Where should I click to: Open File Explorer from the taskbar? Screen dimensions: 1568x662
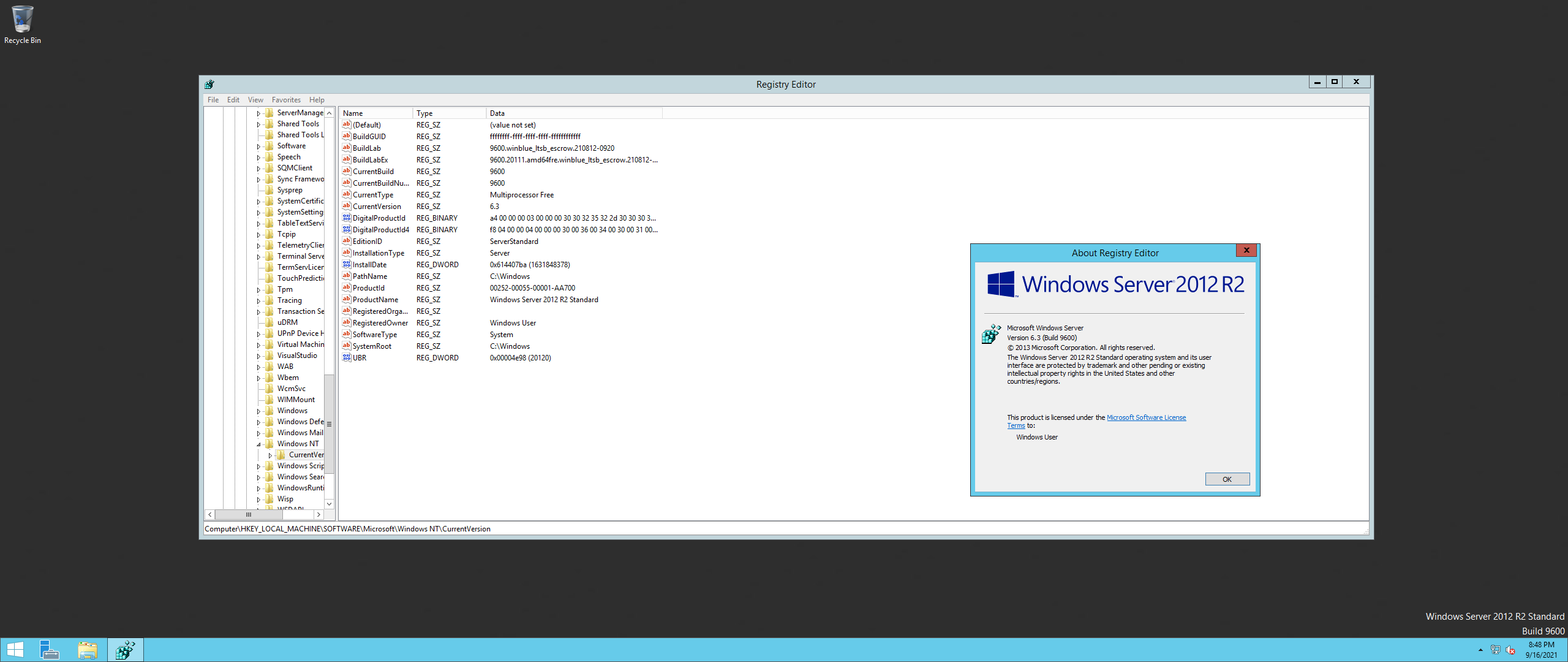coord(88,650)
